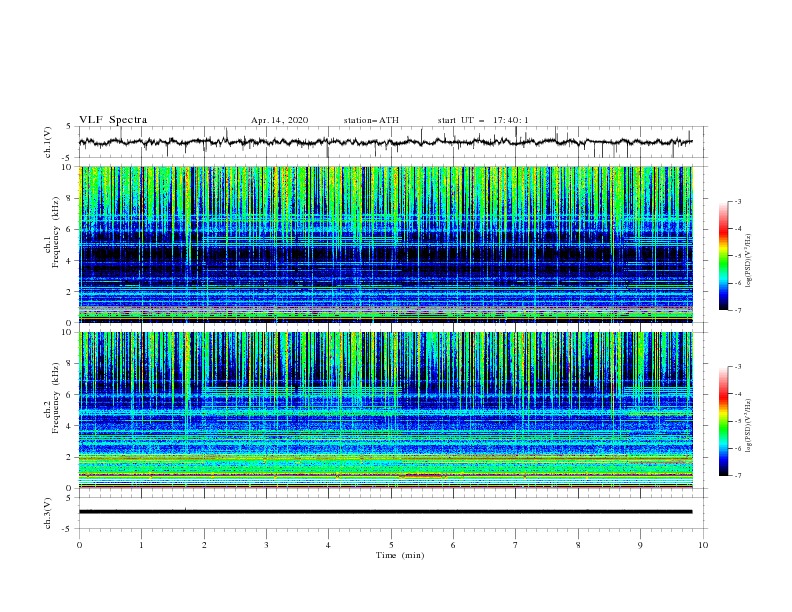
Task: Click the ch.1 voltage waveform trace
Action: tap(386, 142)
